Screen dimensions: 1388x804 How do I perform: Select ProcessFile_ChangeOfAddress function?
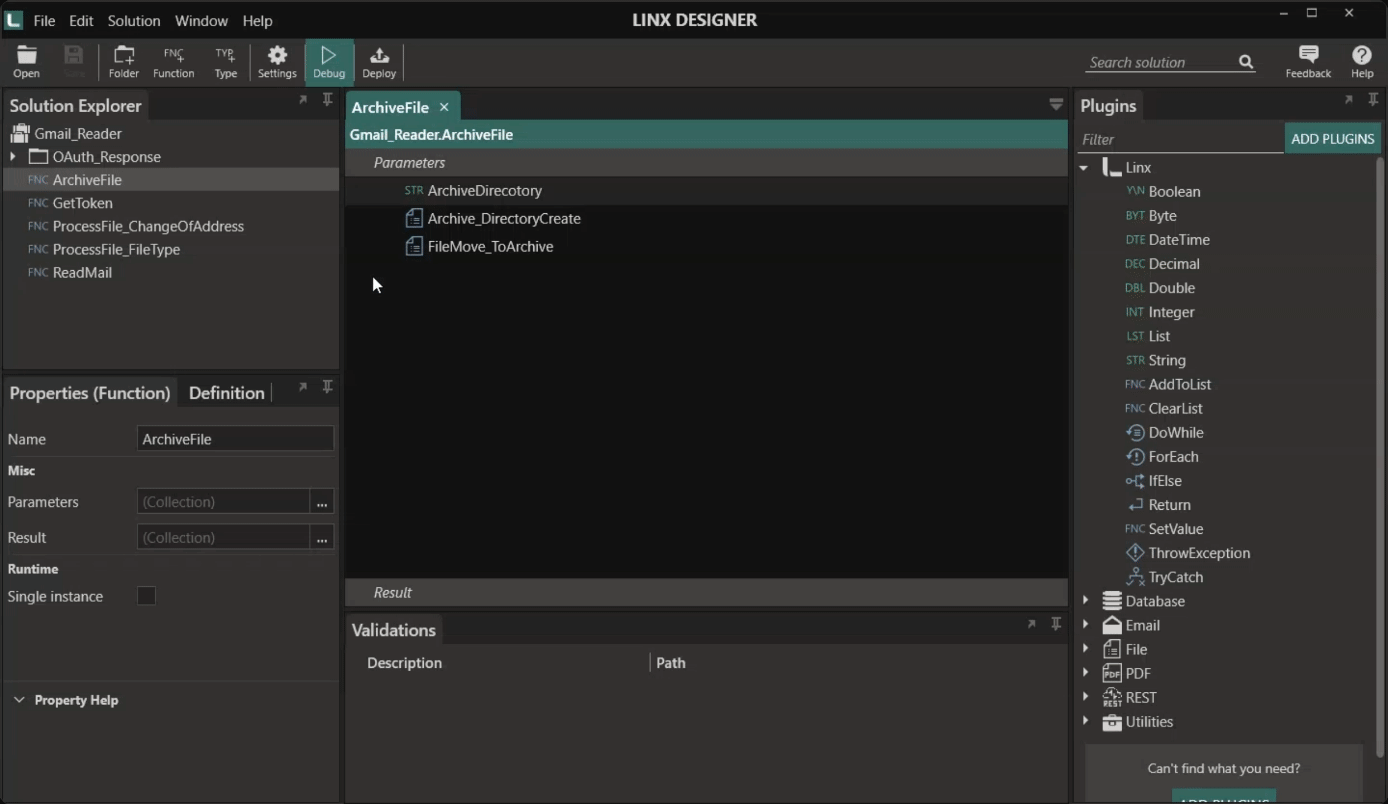tap(148, 226)
